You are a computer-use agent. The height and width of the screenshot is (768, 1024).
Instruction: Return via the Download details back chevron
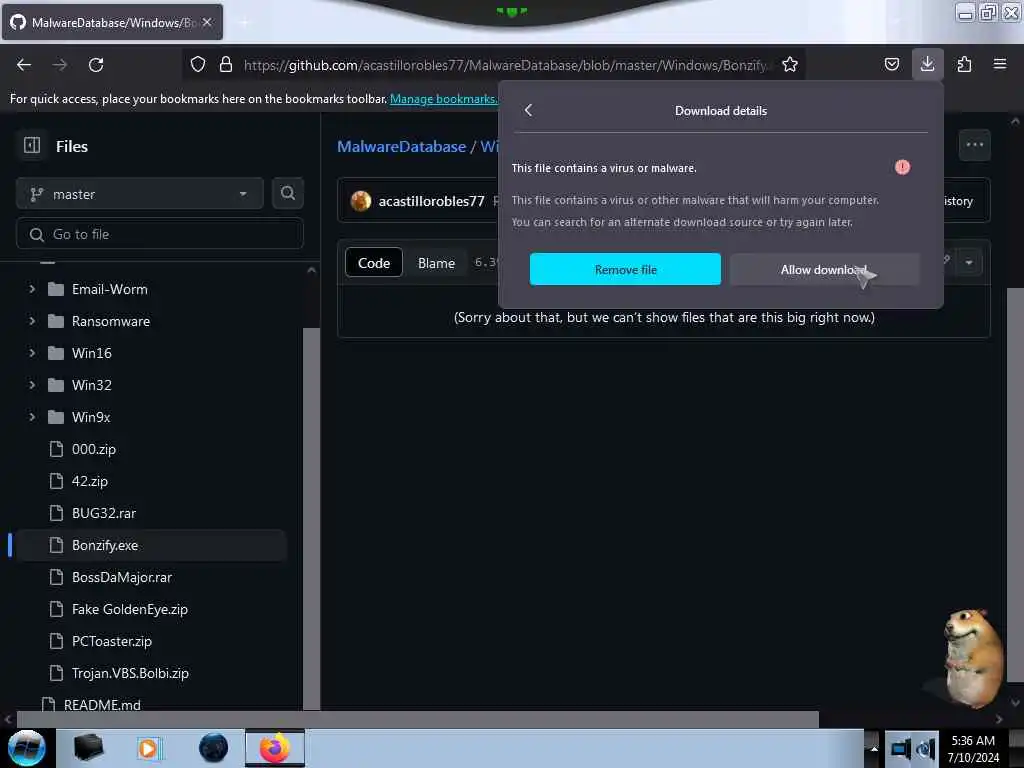coord(528,110)
